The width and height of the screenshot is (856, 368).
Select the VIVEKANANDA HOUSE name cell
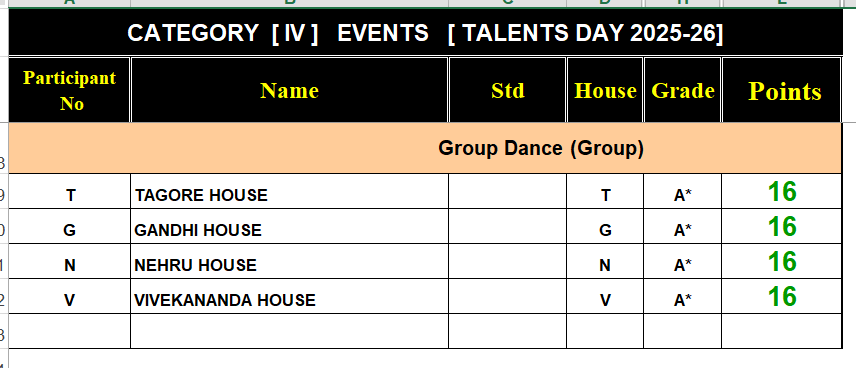click(x=289, y=296)
